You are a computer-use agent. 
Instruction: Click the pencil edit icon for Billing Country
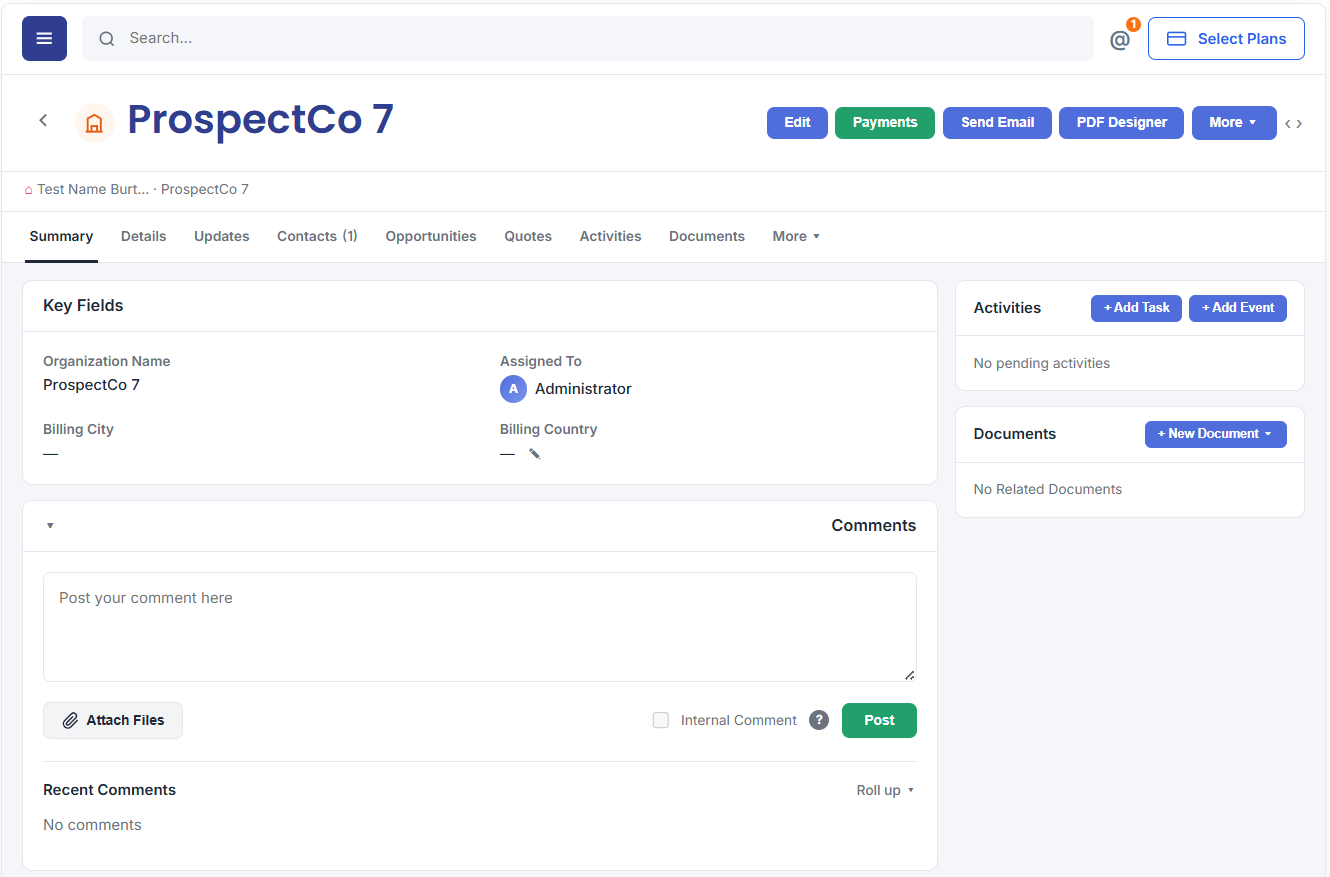pos(535,454)
